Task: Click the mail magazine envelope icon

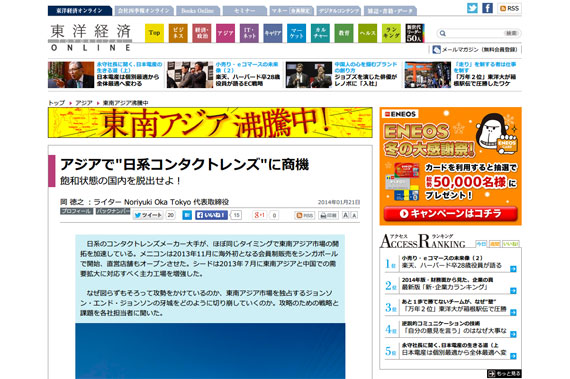Action: pyautogui.click(x=437, y=49)
